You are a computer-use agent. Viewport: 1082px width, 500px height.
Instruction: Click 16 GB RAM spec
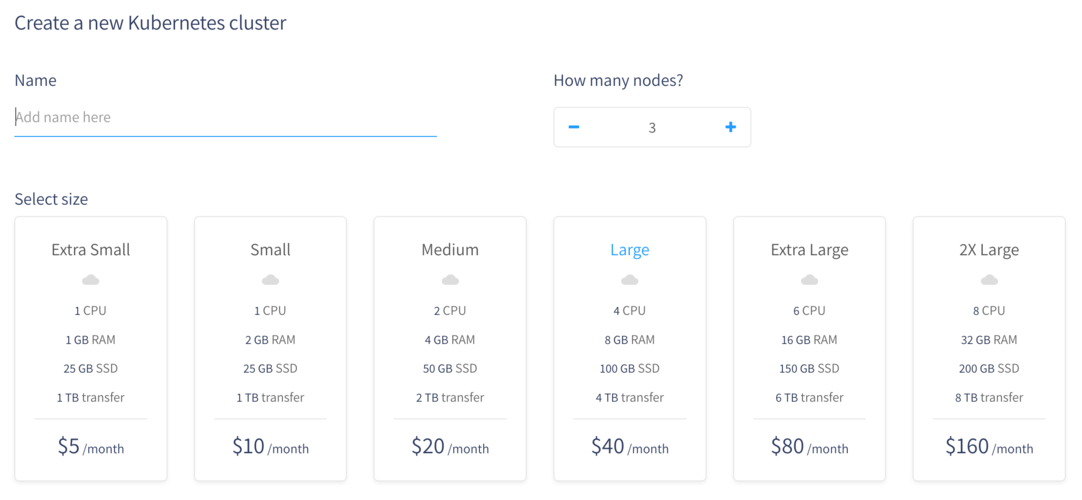coord(809,339)
